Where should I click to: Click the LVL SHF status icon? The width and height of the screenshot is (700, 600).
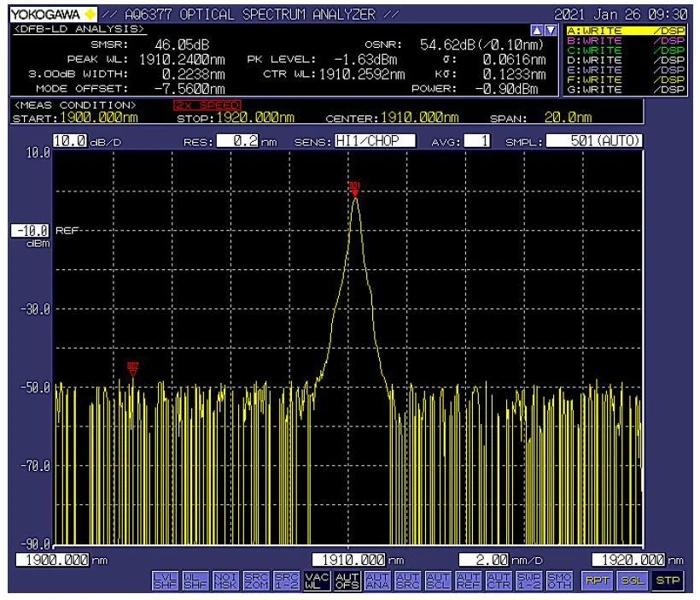coord(163,580)
